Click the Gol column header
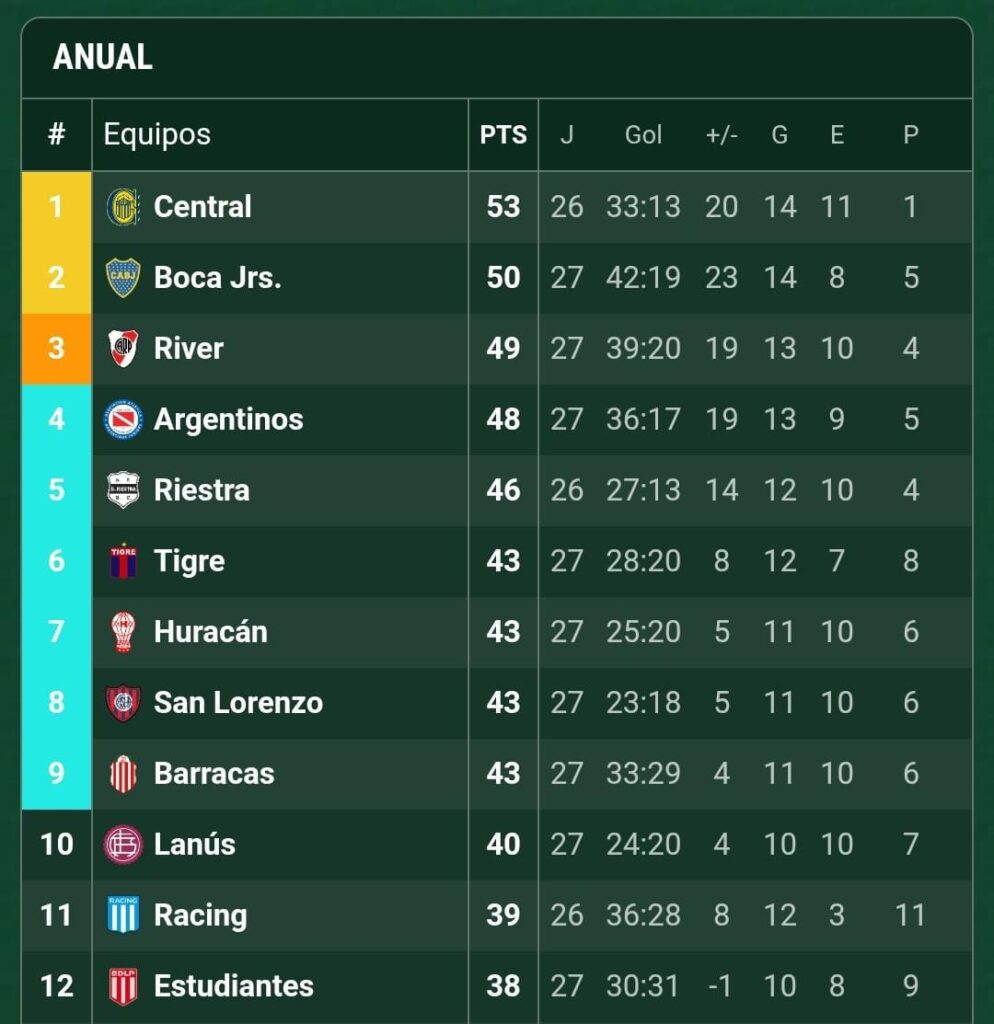 [643, 135]
